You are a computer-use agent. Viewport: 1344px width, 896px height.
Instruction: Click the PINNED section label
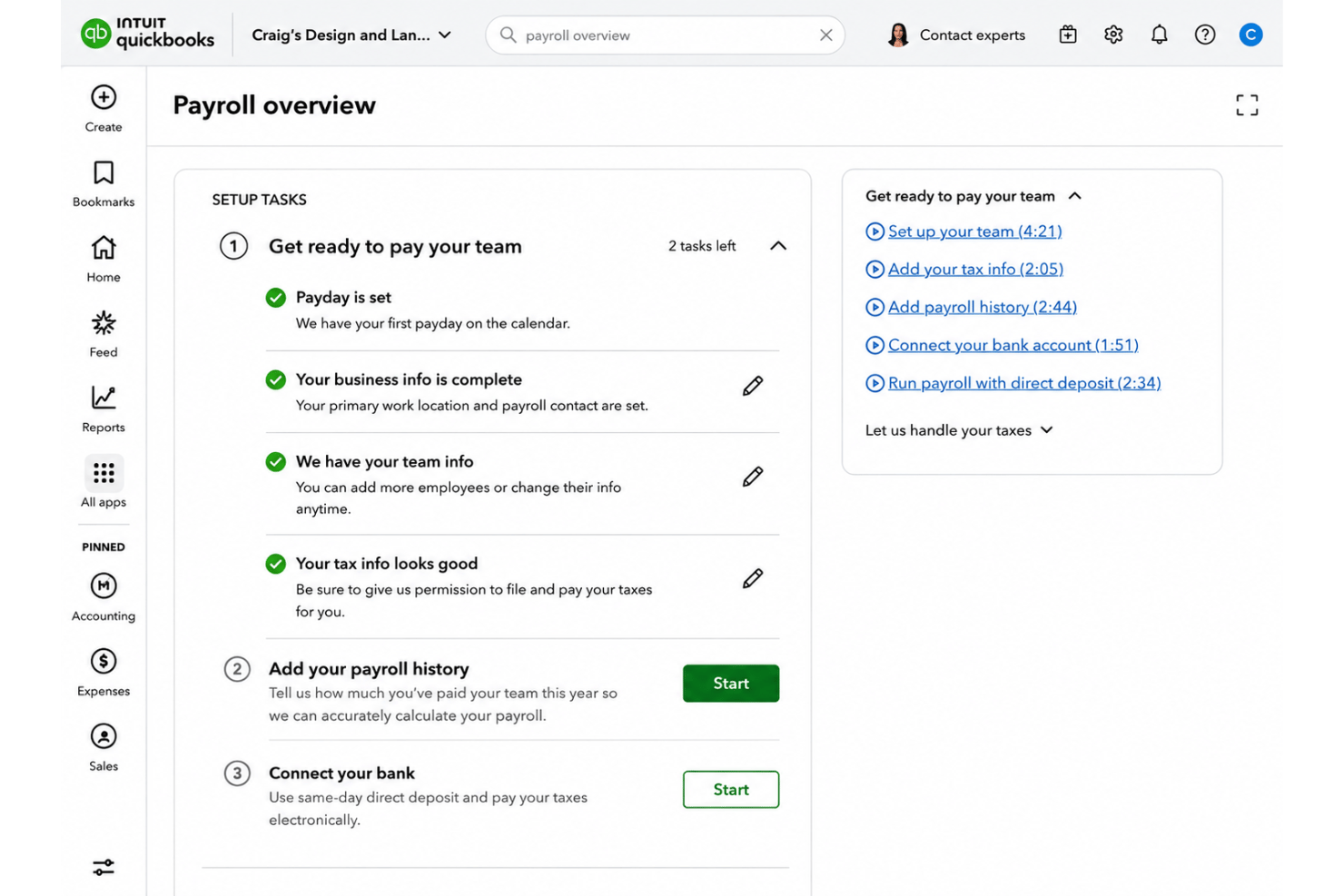pyautogui.click(x=104, y=546)
